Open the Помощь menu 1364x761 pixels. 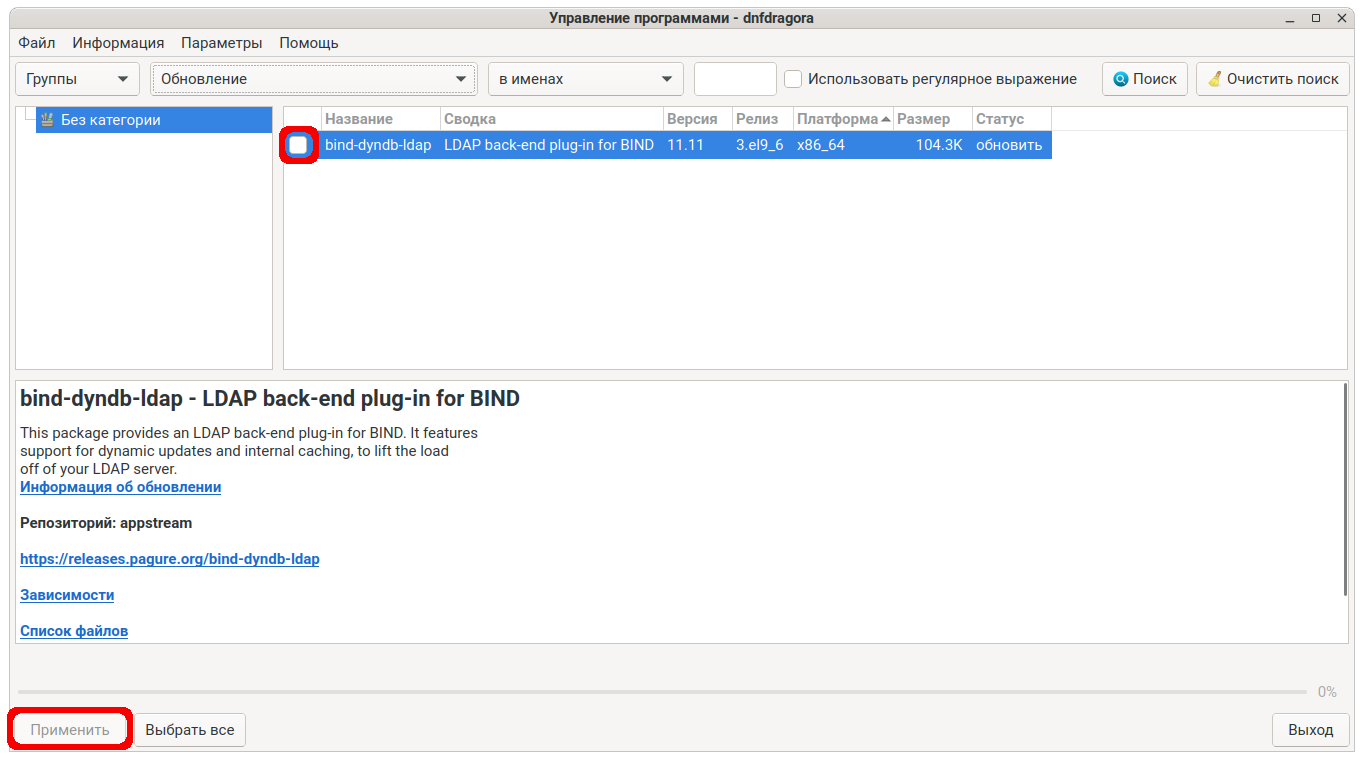click(x=308, y=43)
